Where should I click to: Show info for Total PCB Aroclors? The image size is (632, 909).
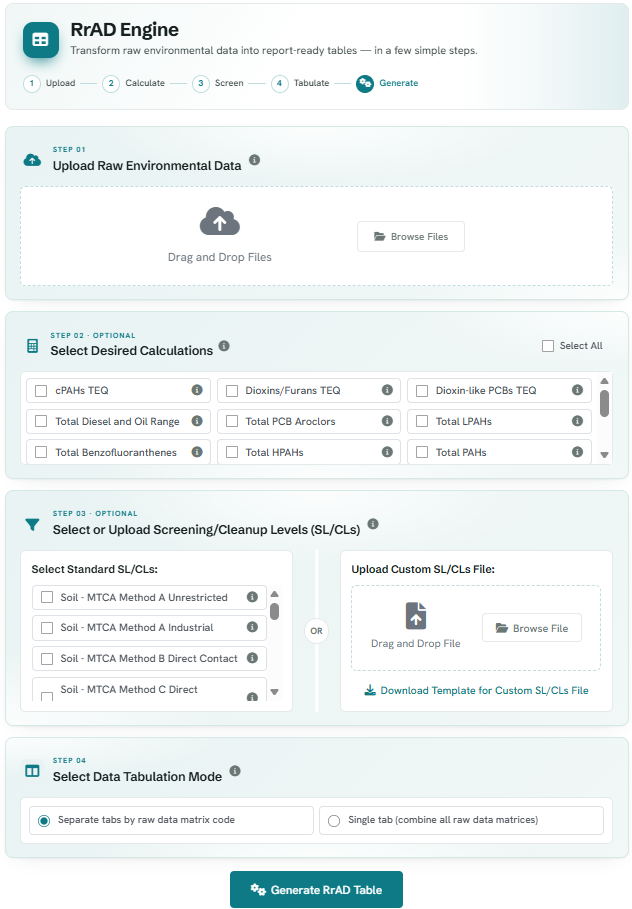387,421
